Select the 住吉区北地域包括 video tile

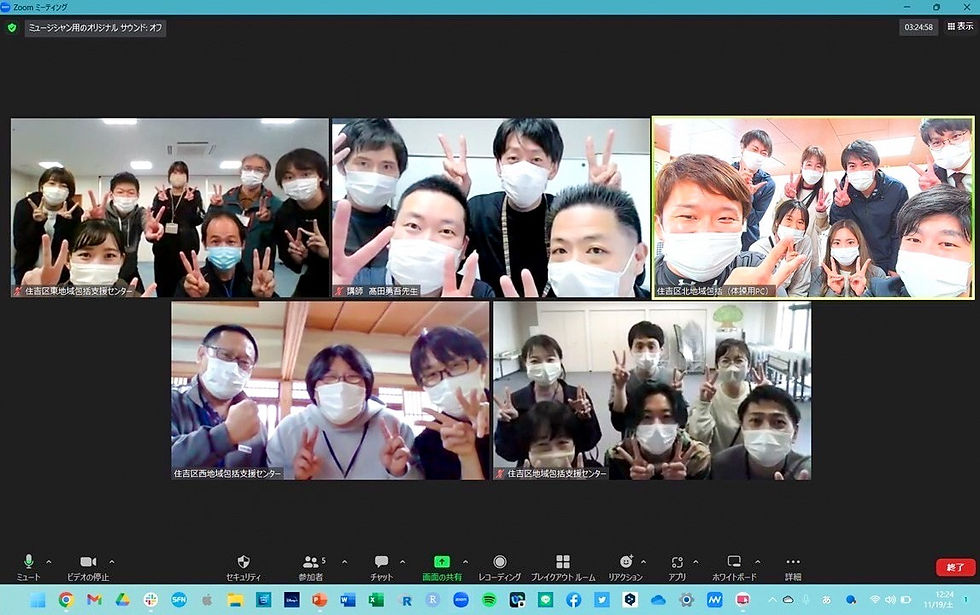coord(812,208)
